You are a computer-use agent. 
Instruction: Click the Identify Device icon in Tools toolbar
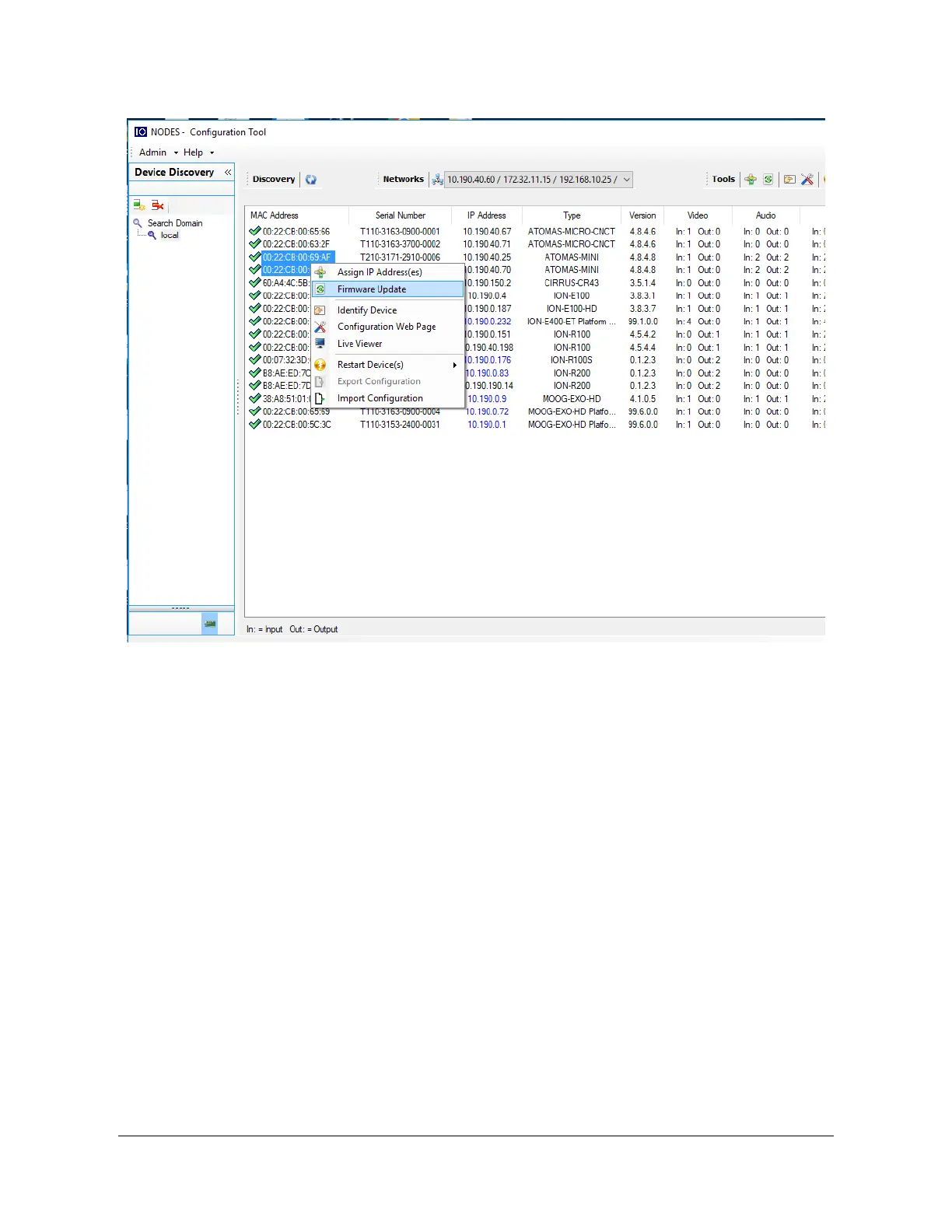(x=789, y=180)
